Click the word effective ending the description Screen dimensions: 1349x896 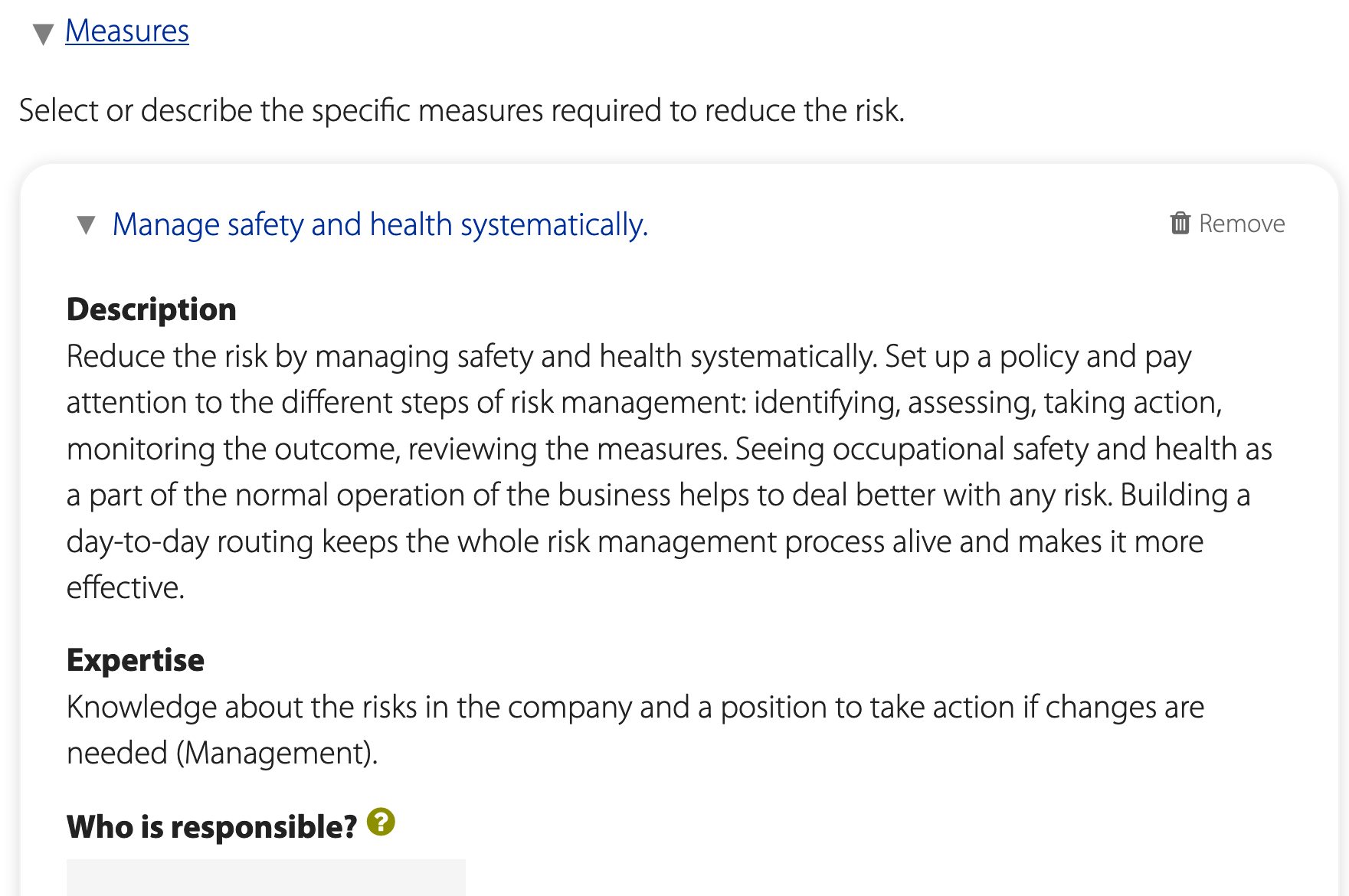click(x=126, y=588)
